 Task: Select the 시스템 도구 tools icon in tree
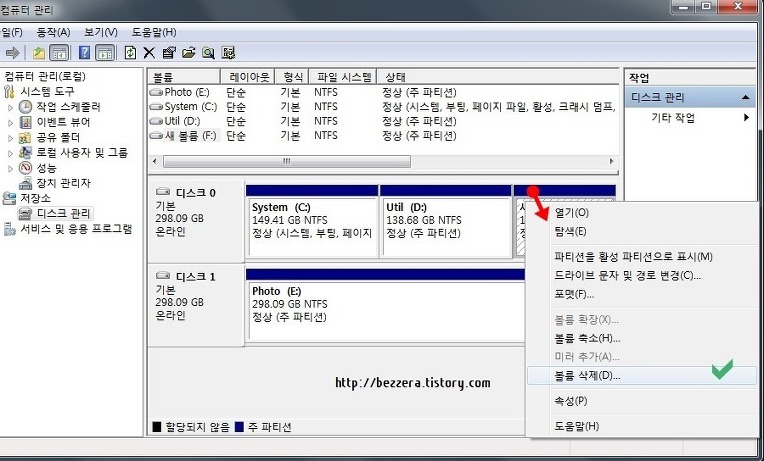pos(9,92)
